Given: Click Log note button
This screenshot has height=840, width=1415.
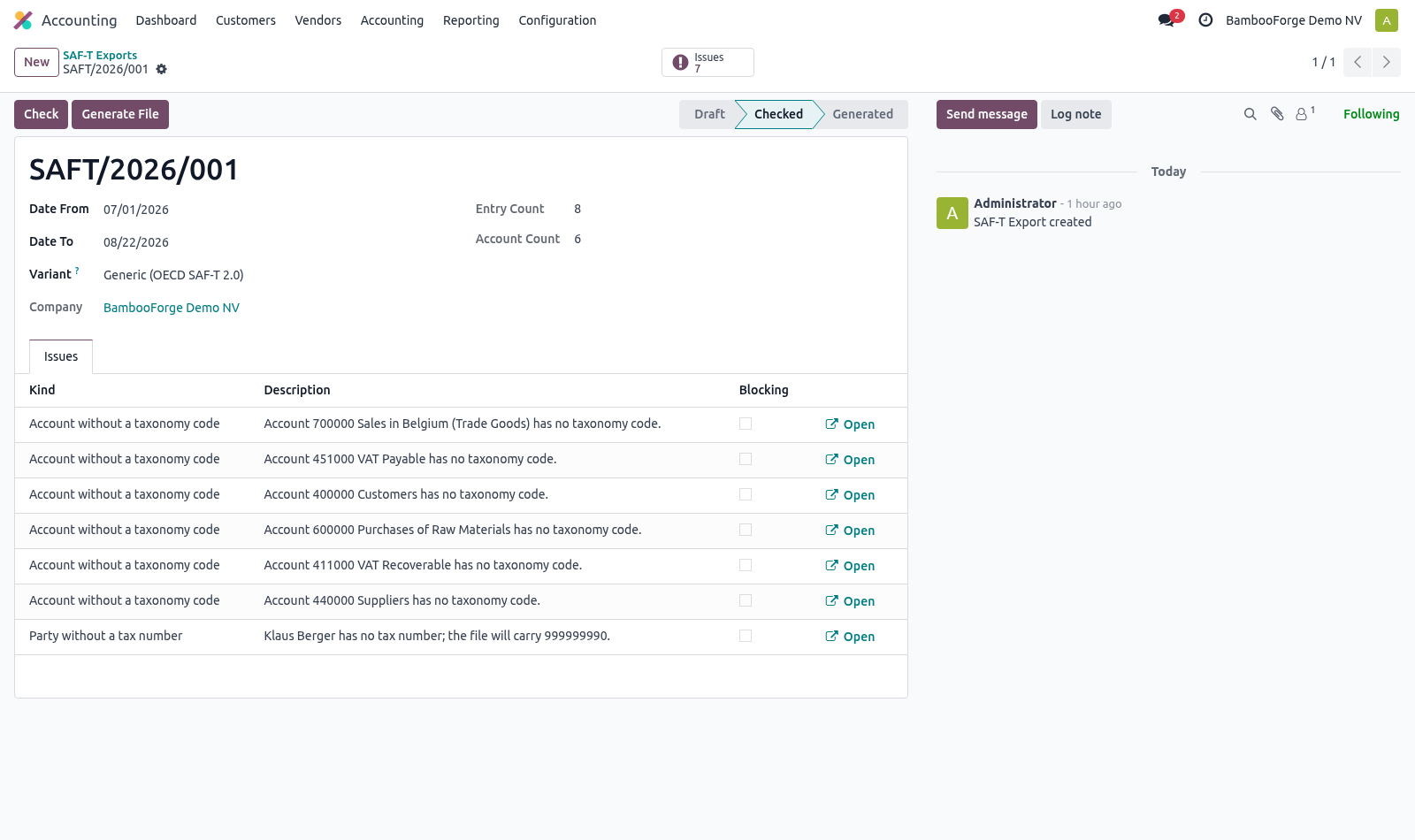Looking at the screenshot, I should (1076, 114).
